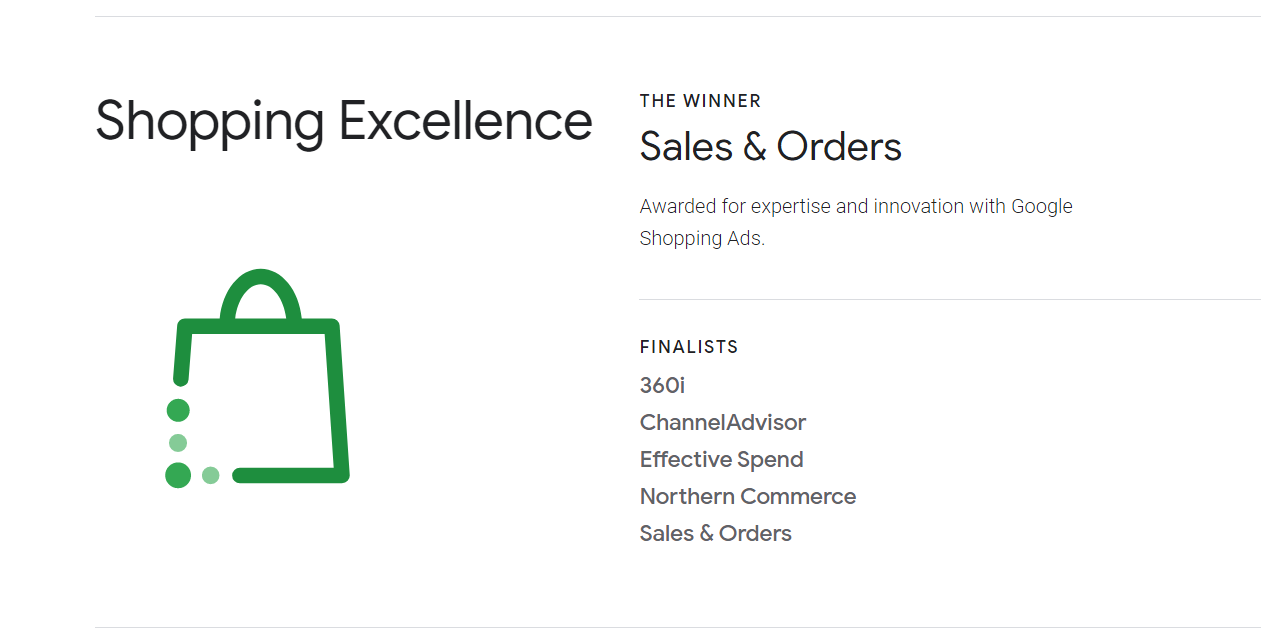Open the winner title Sales & Orders
1261x644 pixels.
(770, 147)
